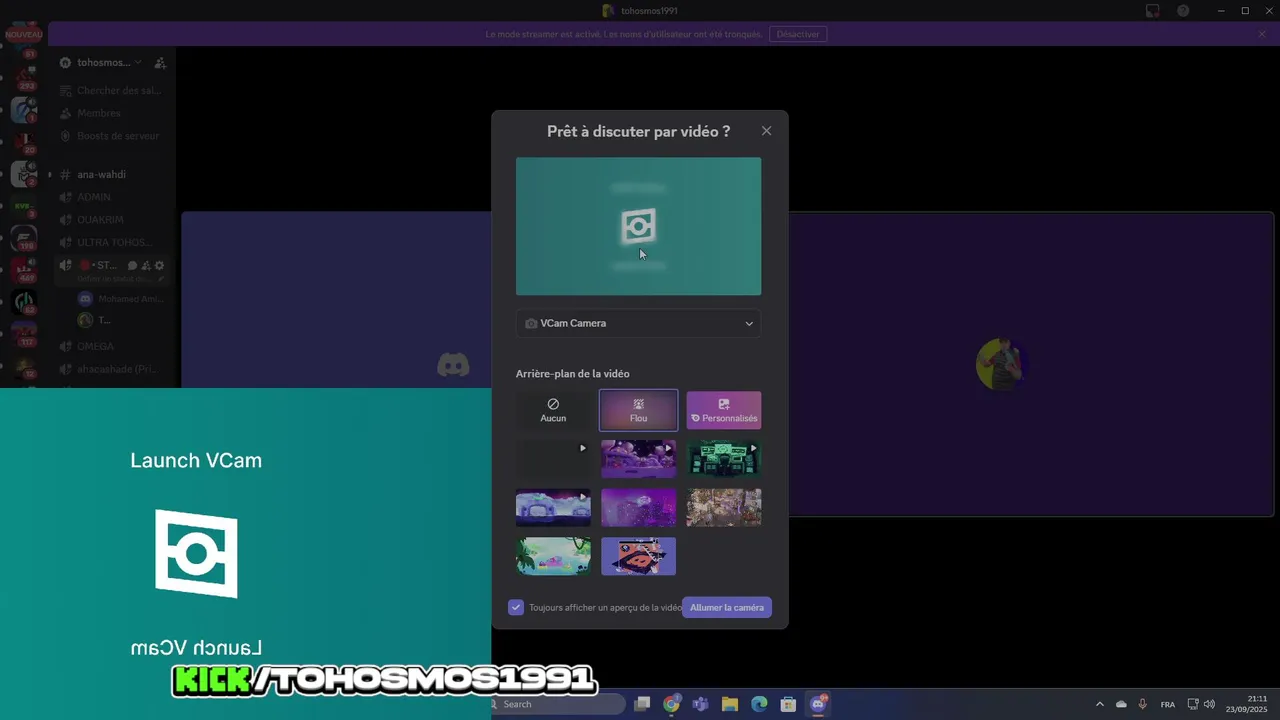
Task: Click Désactiver in streamer mode banner
Action: click(x=798, y=34)
